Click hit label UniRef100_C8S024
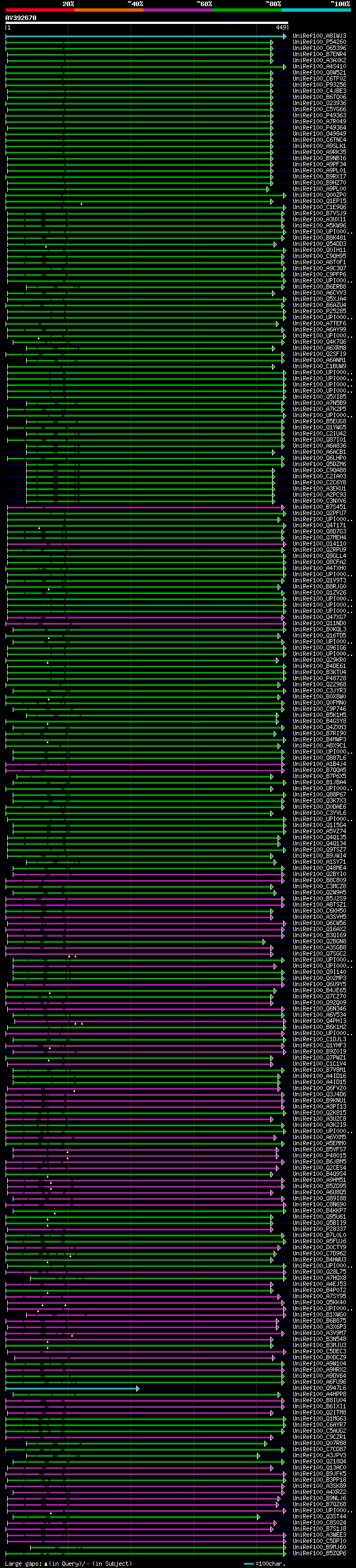 319,1522
